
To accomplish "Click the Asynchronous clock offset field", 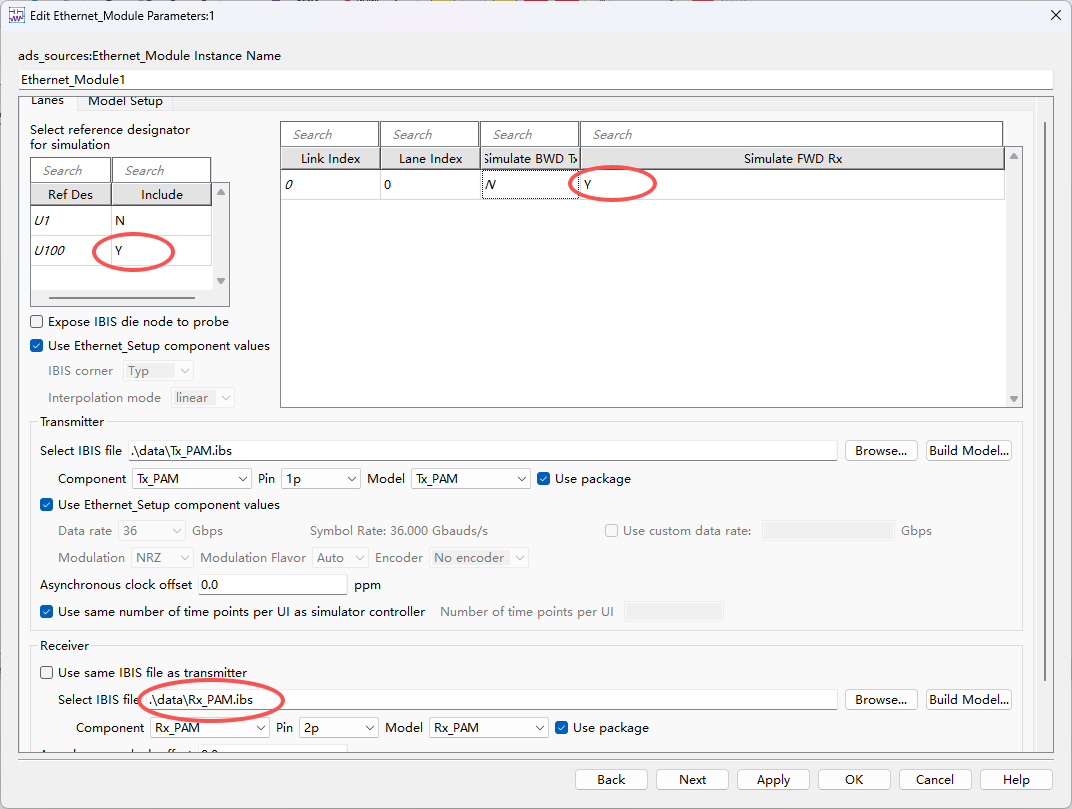I will [273, 585].
